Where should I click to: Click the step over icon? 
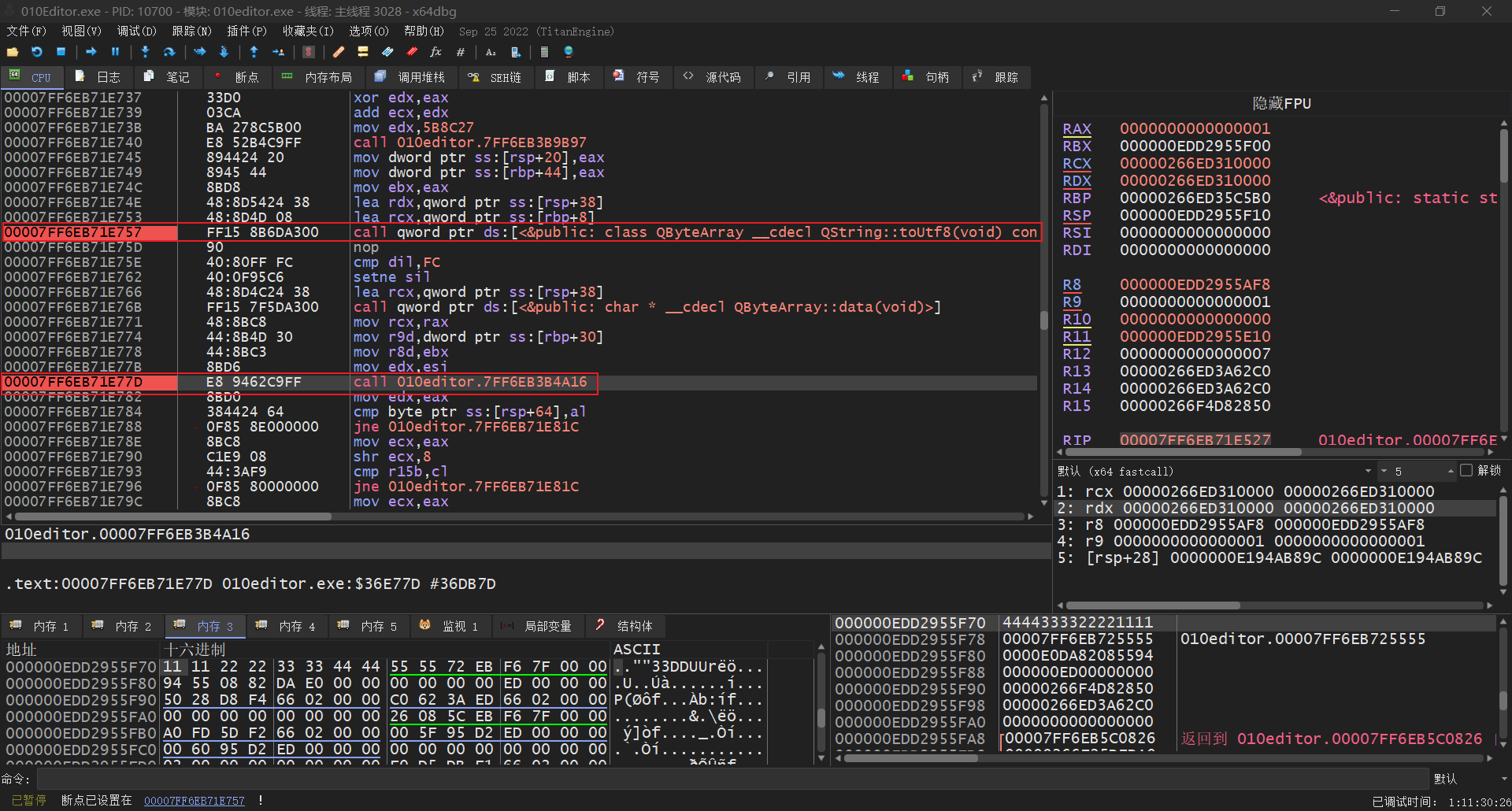click(x=169, y=52)
